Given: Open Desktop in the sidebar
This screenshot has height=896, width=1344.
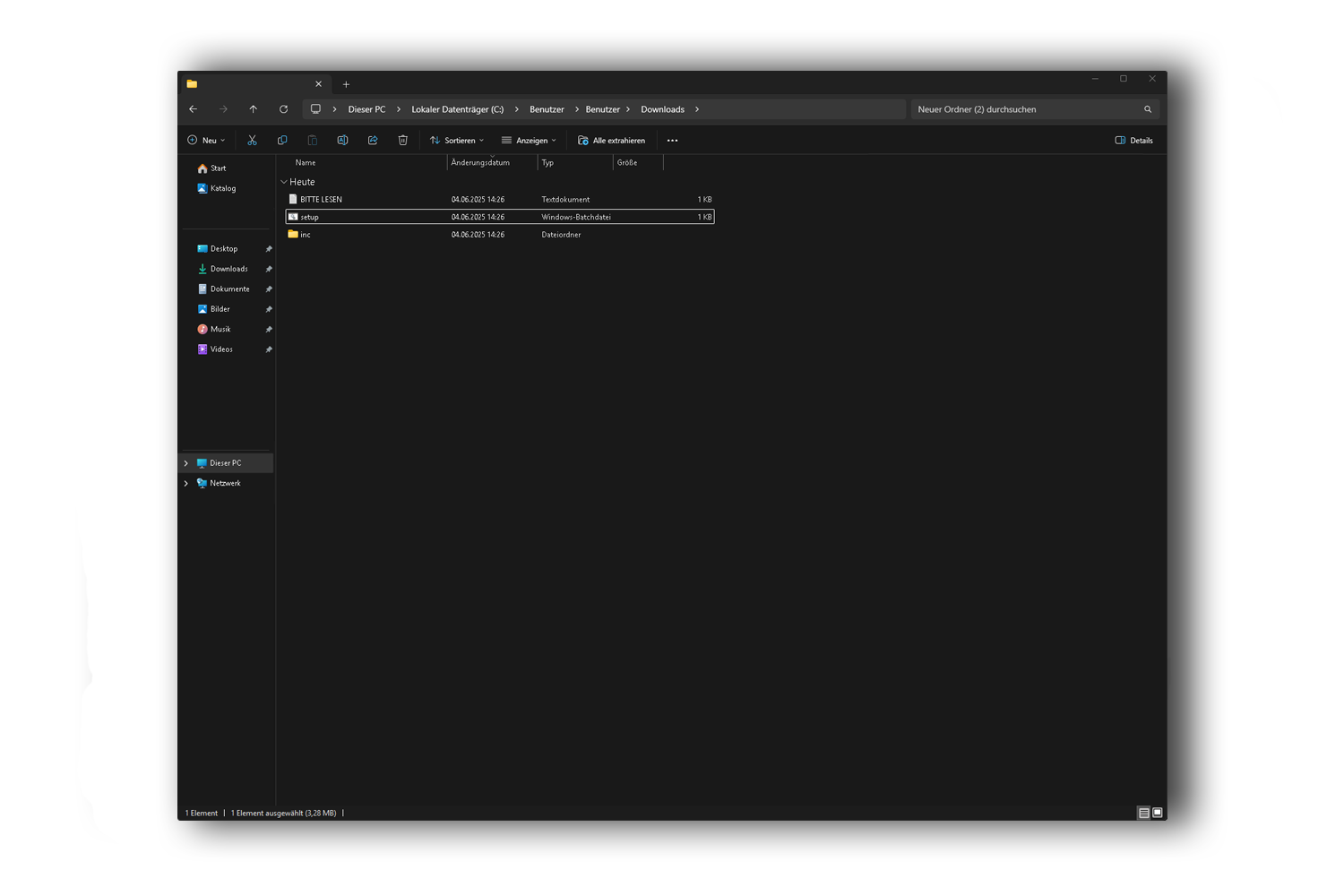Looking at the screenshot, I should tap(217, 249).
